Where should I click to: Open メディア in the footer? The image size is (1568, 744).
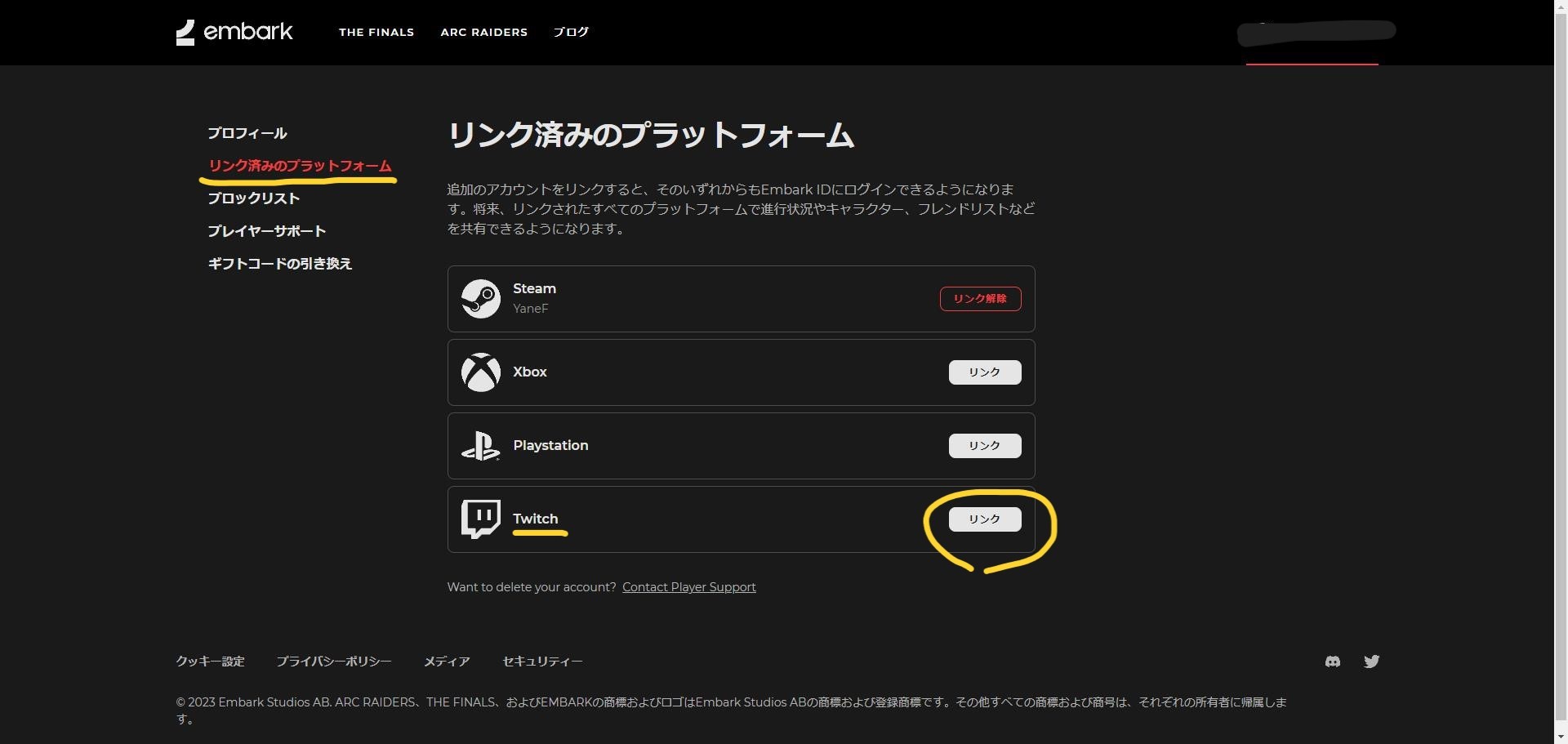click(447, 662)
